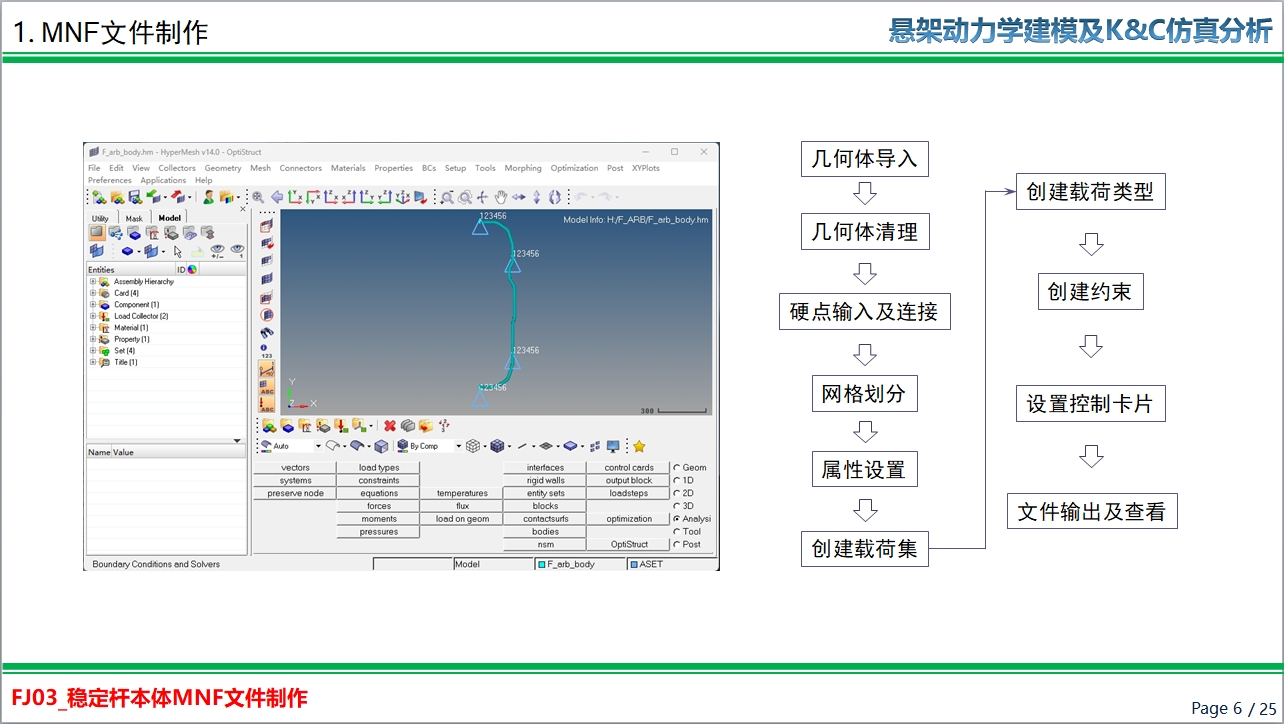Click the Export Solver Deck red arrow icon
Image resolution: width=1284 pixels, height=724 pixels.
point(177,197)
